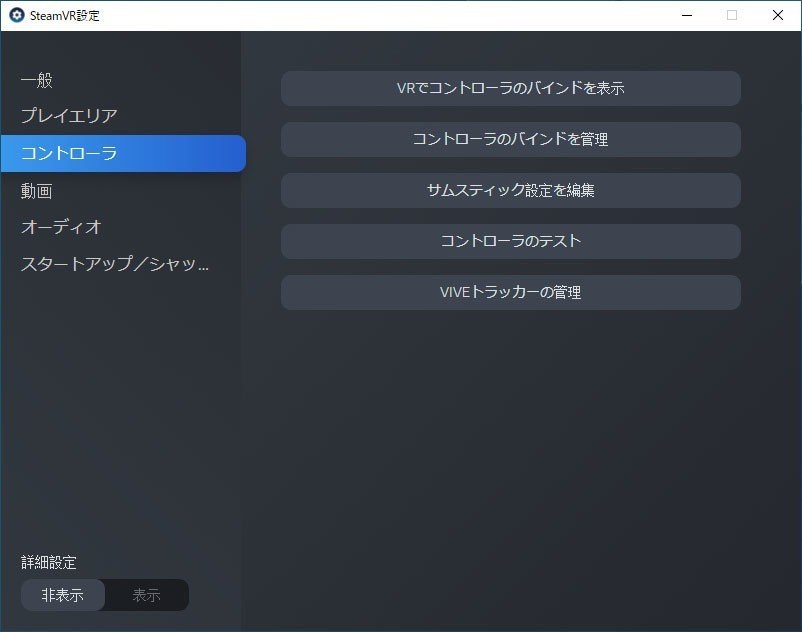Click サムスティック設定を編集 button

(510, 190)
